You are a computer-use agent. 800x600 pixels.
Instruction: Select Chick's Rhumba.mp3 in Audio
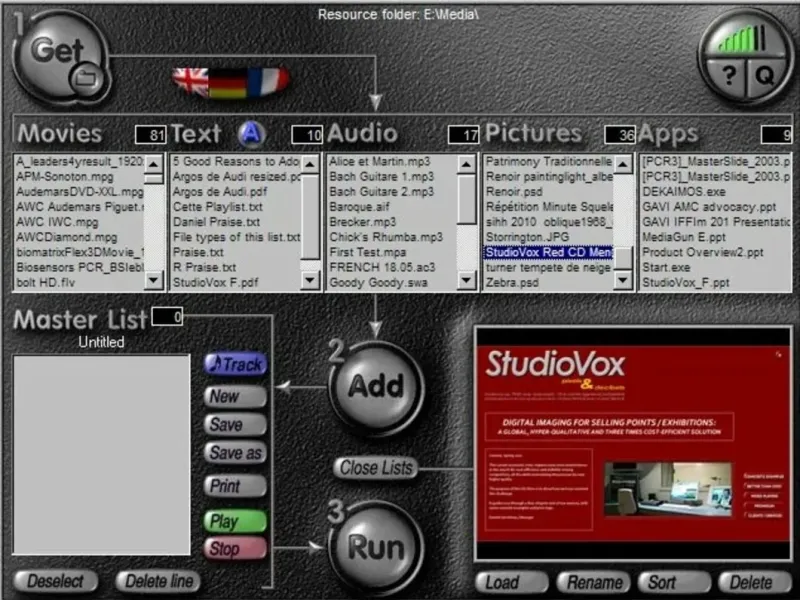pos(386,237)
